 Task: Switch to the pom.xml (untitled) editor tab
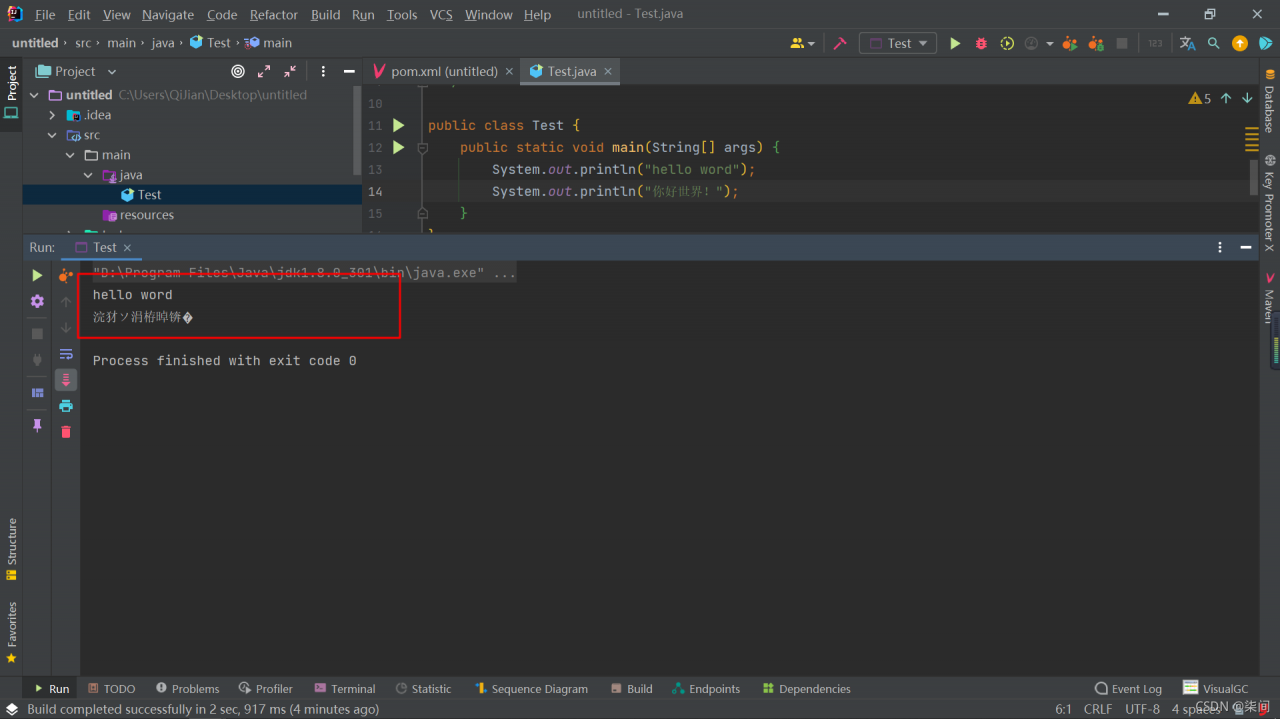pos(443,71)
